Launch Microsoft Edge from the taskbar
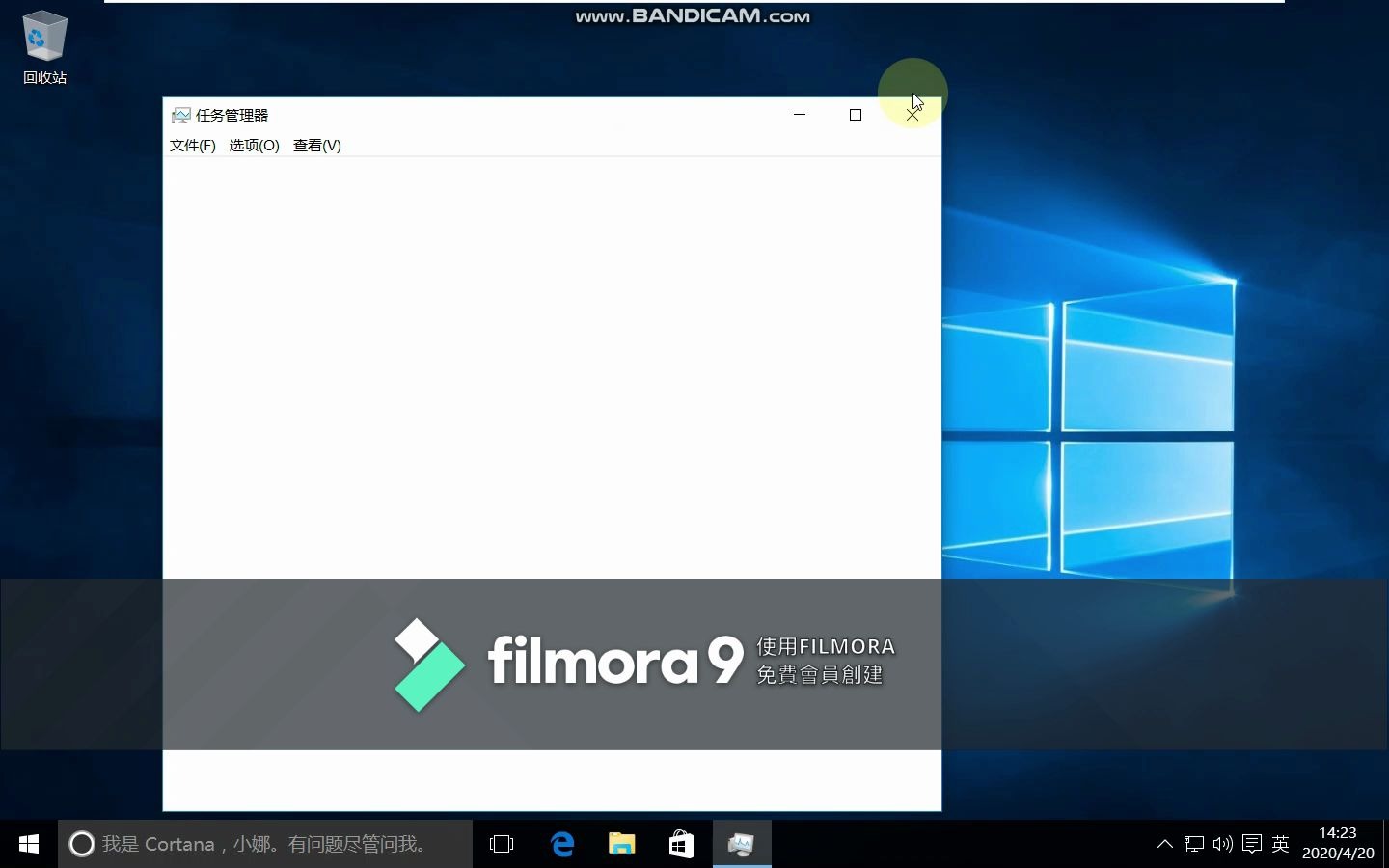1389x868 pixels. [x=562, y=844]
